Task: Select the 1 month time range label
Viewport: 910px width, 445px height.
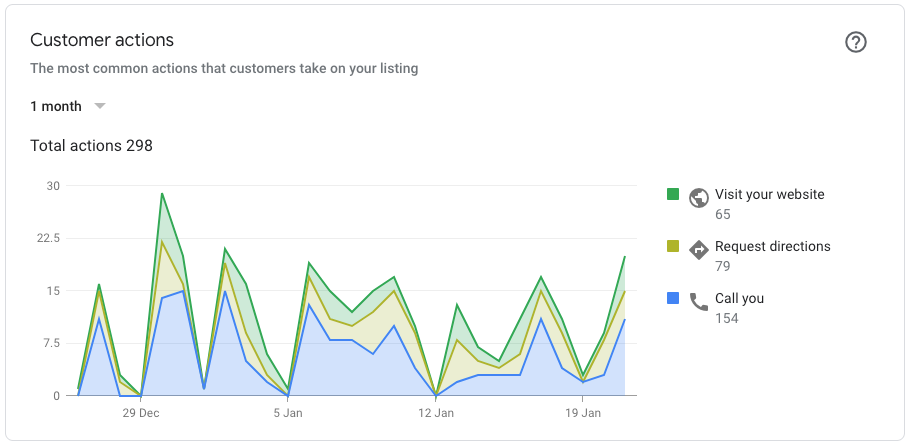Action: [56, 106]
